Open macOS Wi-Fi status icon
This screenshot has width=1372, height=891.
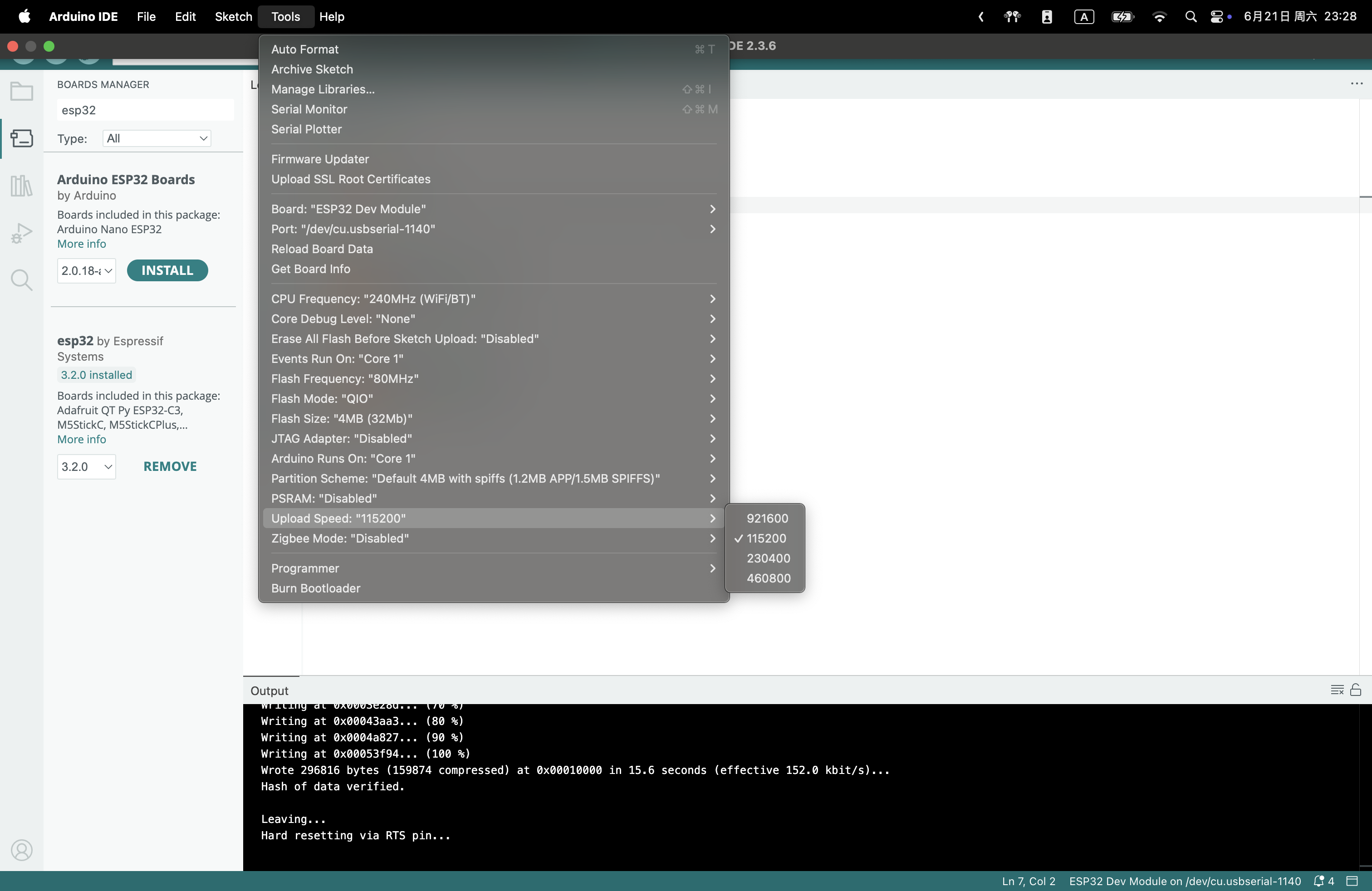pos(1159,17)
